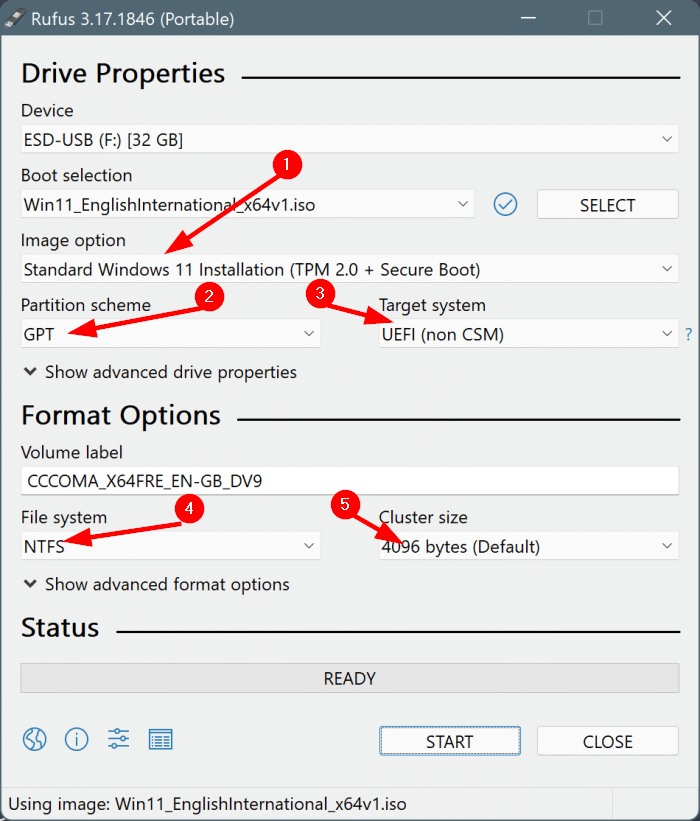Open the Boot selection ISO dropdown
The width and height of the screenshot is (700, 821).
click(248, 204)
